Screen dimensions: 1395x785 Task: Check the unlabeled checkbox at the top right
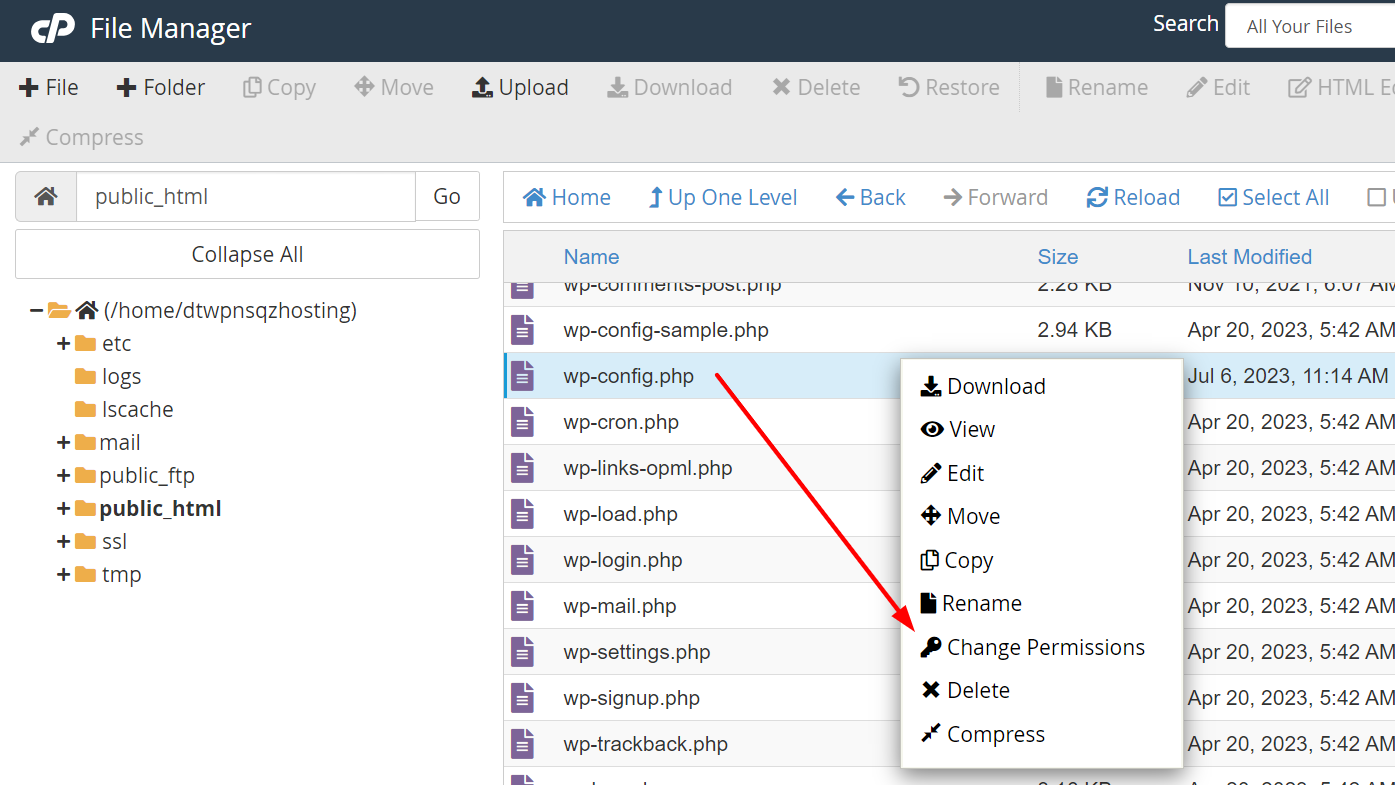coord(1379,197)
